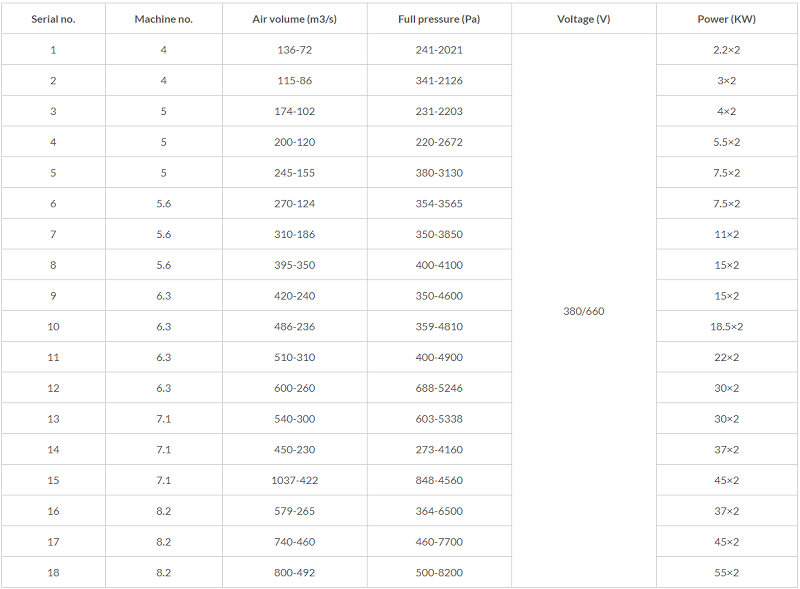Click the Air volume (m3/s) header
800x589 pixels.
pos(294,19)
